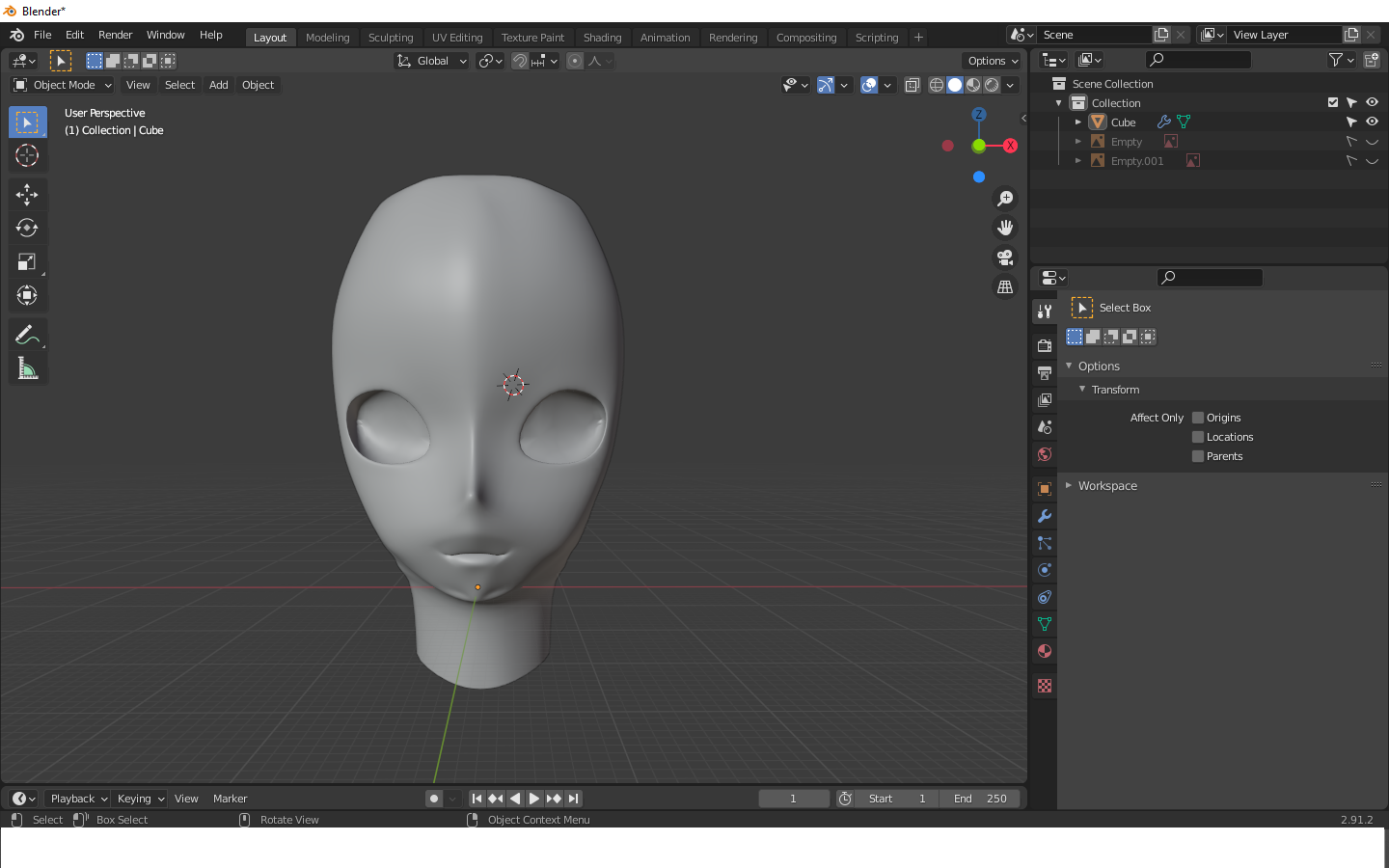Screen dimensions: 1389x868
Task: Select the Move tool
Action: click(27, 195)
